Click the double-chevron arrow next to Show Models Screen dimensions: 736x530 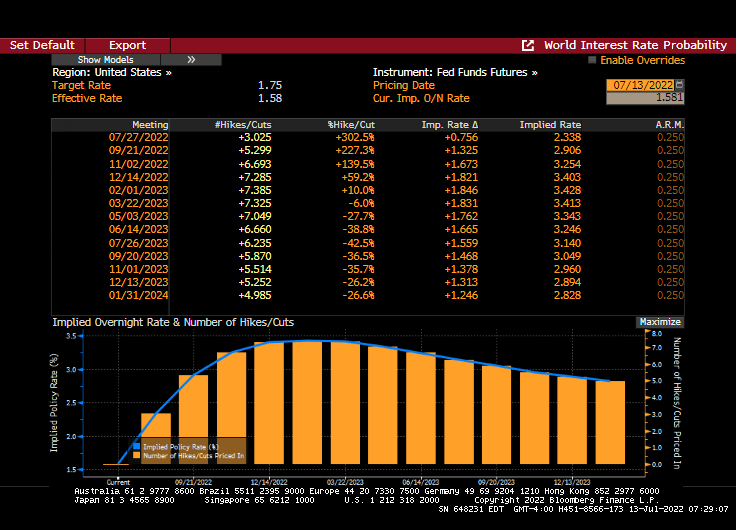191,60
